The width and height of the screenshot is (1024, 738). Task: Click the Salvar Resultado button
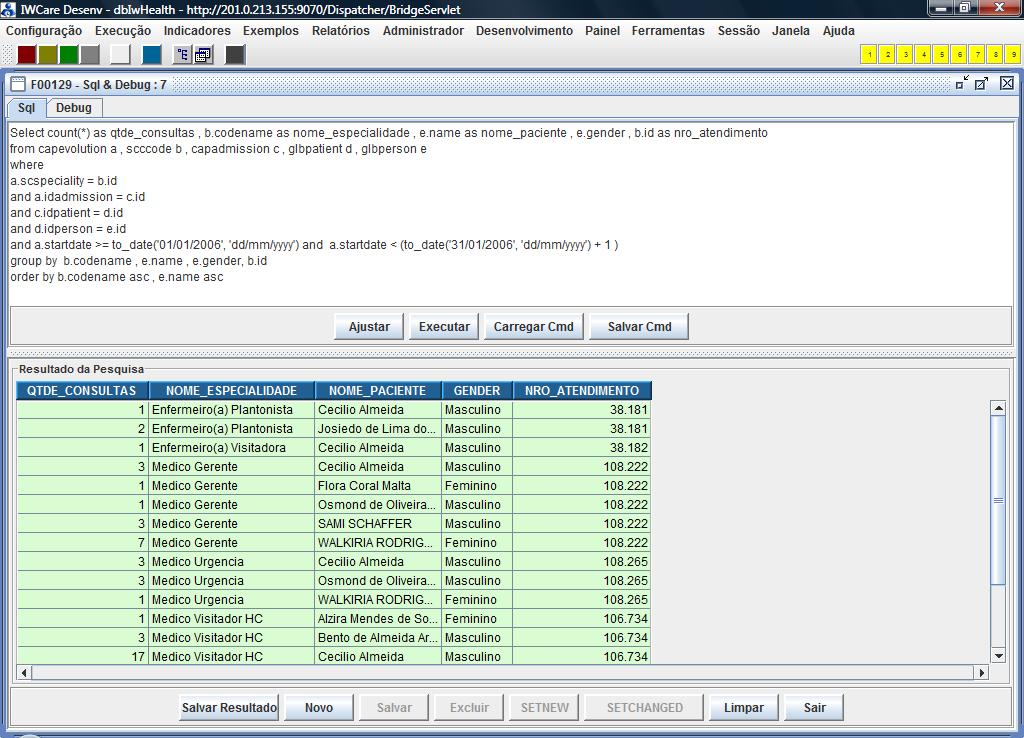pos(229,707)
